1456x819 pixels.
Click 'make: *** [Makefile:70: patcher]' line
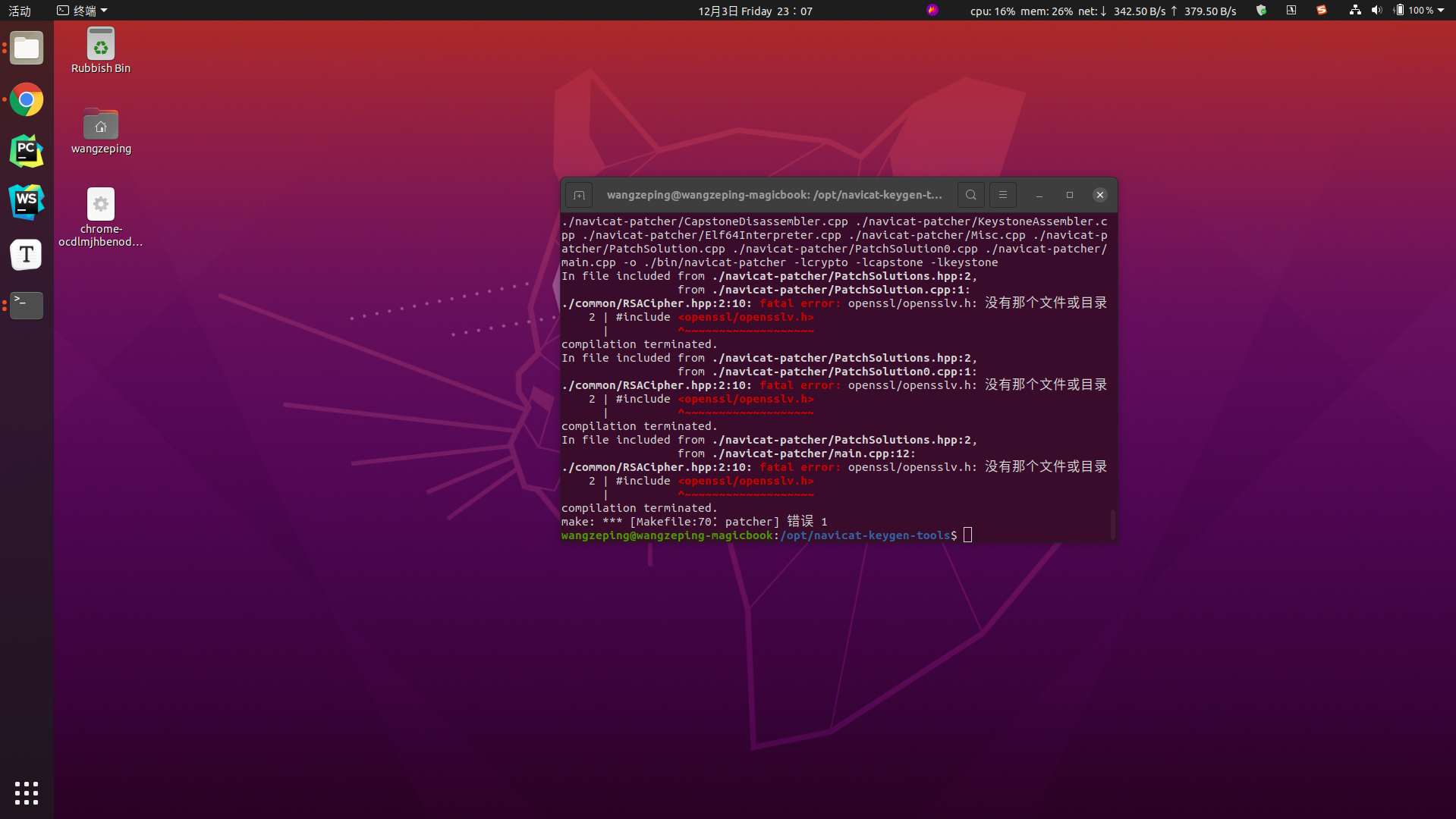pyautogui.click(x=694, y=522)
